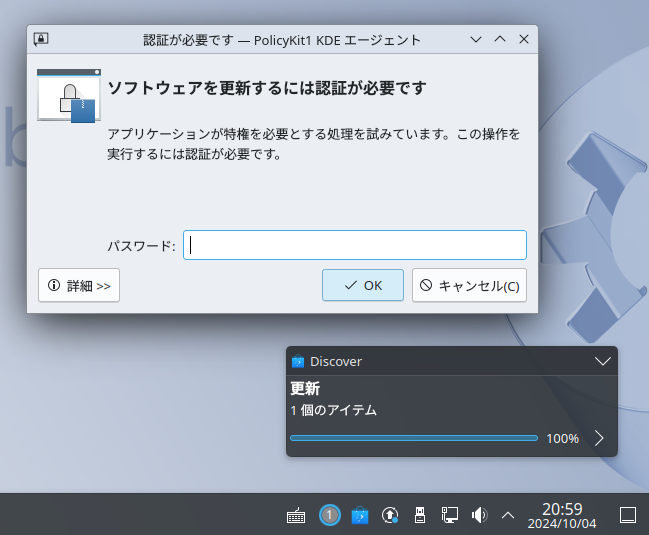Cancel authentication with キャンセル button
This screenshot has height=535, width=649.
[x=469, y=285]
